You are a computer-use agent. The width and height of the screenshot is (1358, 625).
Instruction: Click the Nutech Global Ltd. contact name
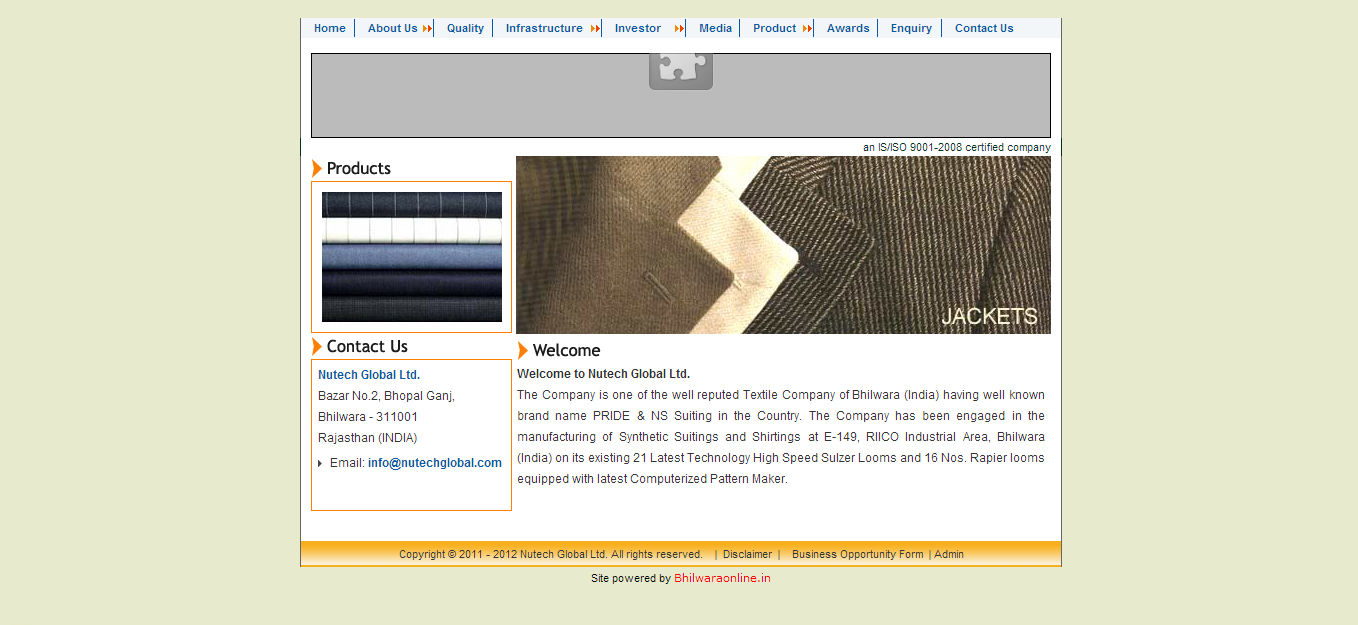coord(369,375)
